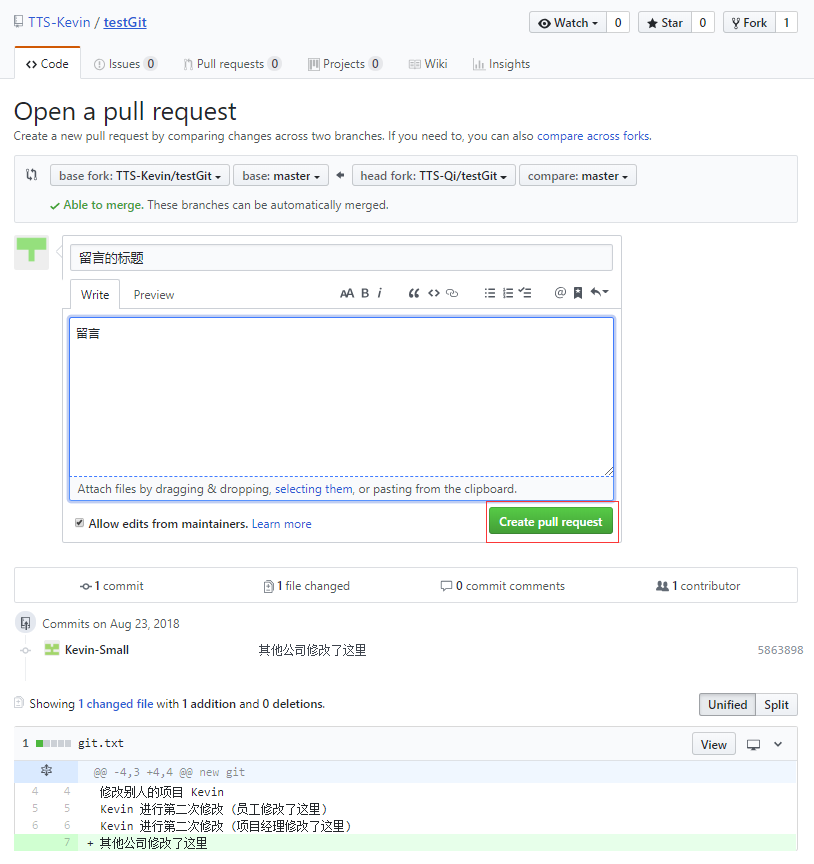Click the repository book icon
This screenshot has height=864, width=814.
(19, 22)
